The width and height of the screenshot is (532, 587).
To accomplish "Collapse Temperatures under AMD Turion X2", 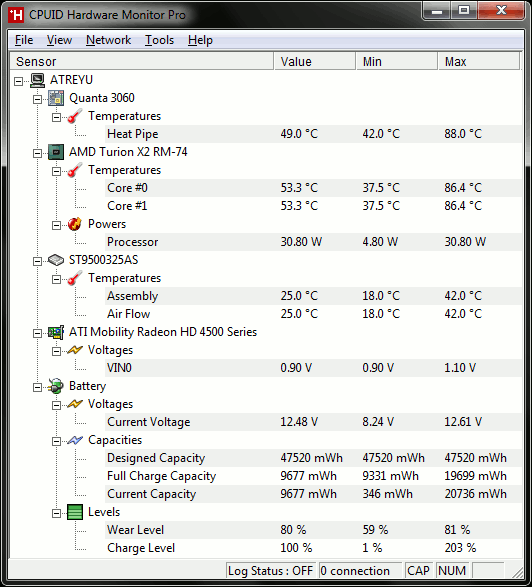I will point(56,171).
